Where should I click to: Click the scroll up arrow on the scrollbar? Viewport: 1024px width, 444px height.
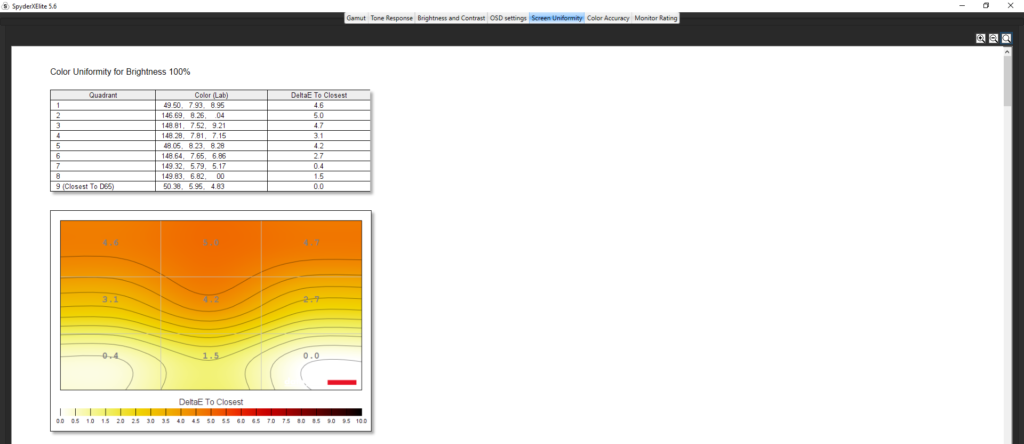pyautogui.click(x=1007, y=52)
